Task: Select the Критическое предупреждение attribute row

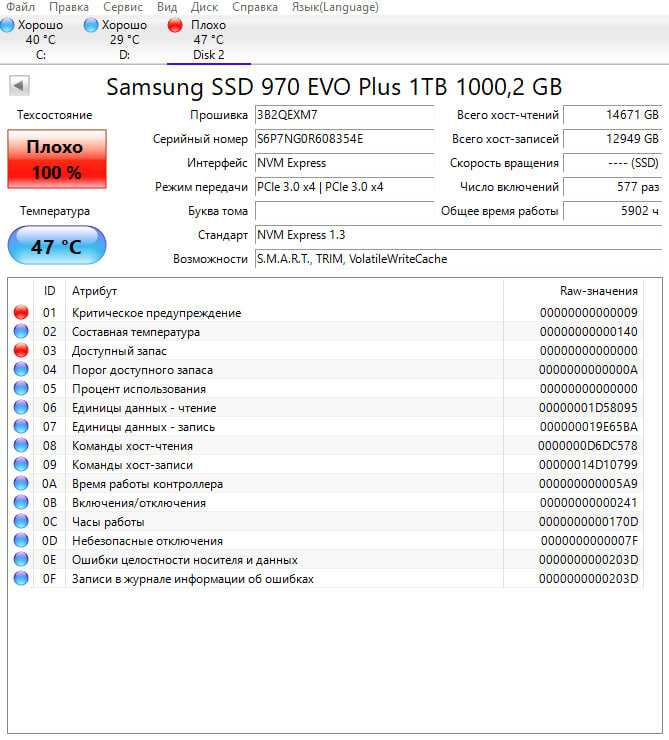Action: pyautogui.click(x=326, y=312)
